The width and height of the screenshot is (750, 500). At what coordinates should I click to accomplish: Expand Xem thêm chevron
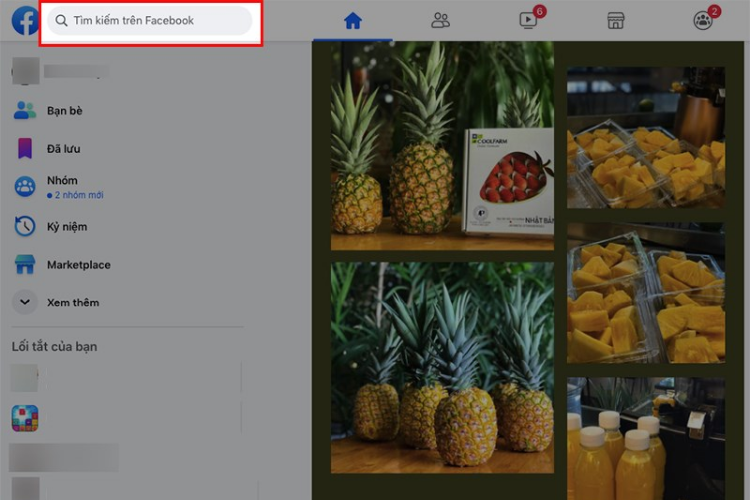click(24, 302)
